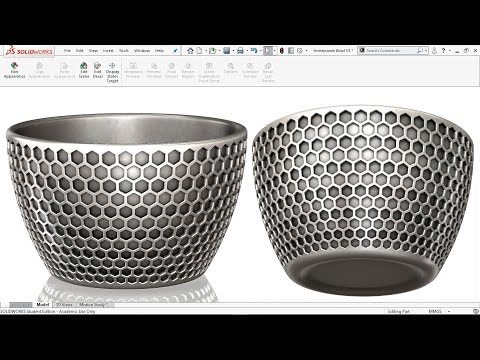Pin the menu bar with pushpin
The height and width of the screenshot is (360, 480).
pos(175,51)
